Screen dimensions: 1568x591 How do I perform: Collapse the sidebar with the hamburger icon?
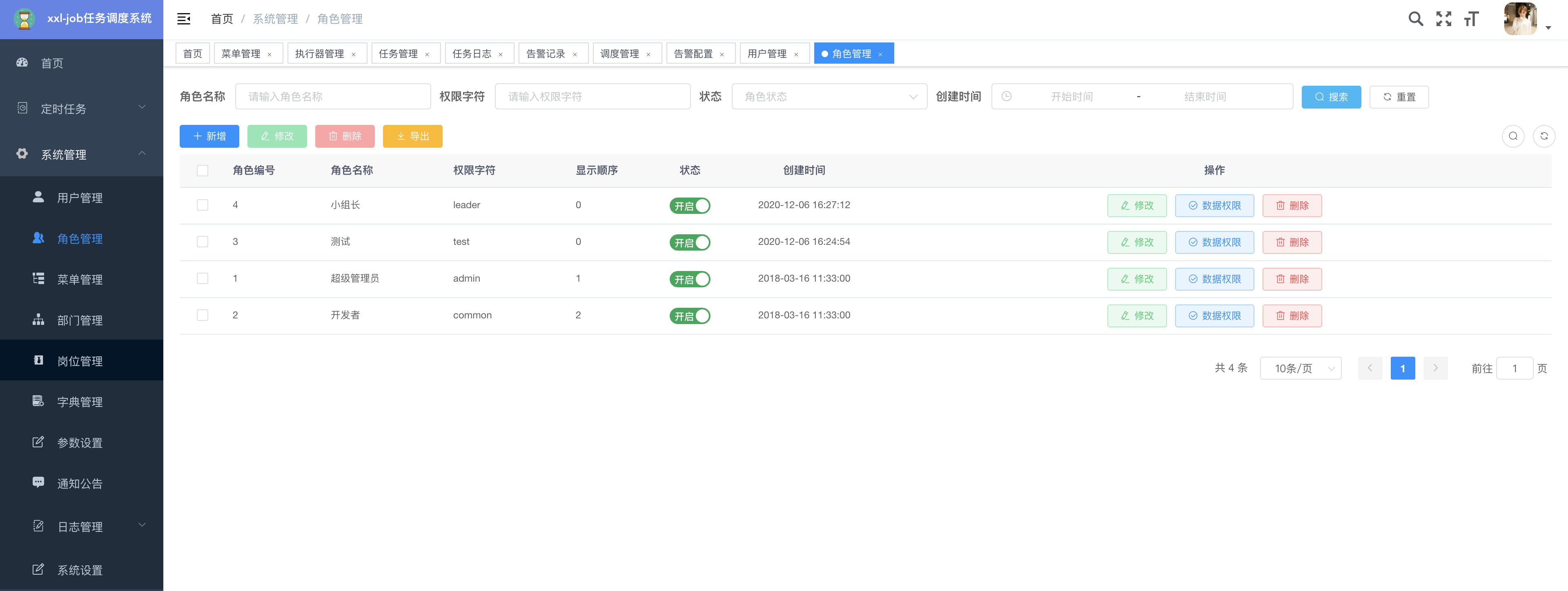pyautogui.click(x=183, y=19)
